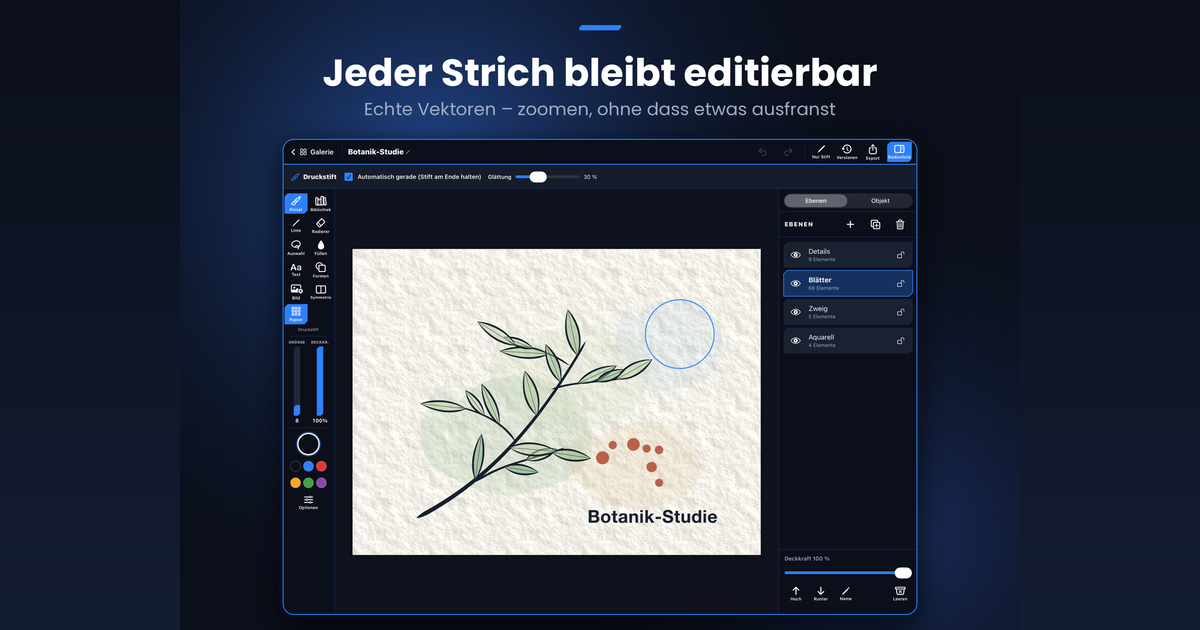The width and height of the screenshot is (1200, 630).
Task: Edit title using pencil next to Botanik-Studie
Action: [x=408, y=152]
